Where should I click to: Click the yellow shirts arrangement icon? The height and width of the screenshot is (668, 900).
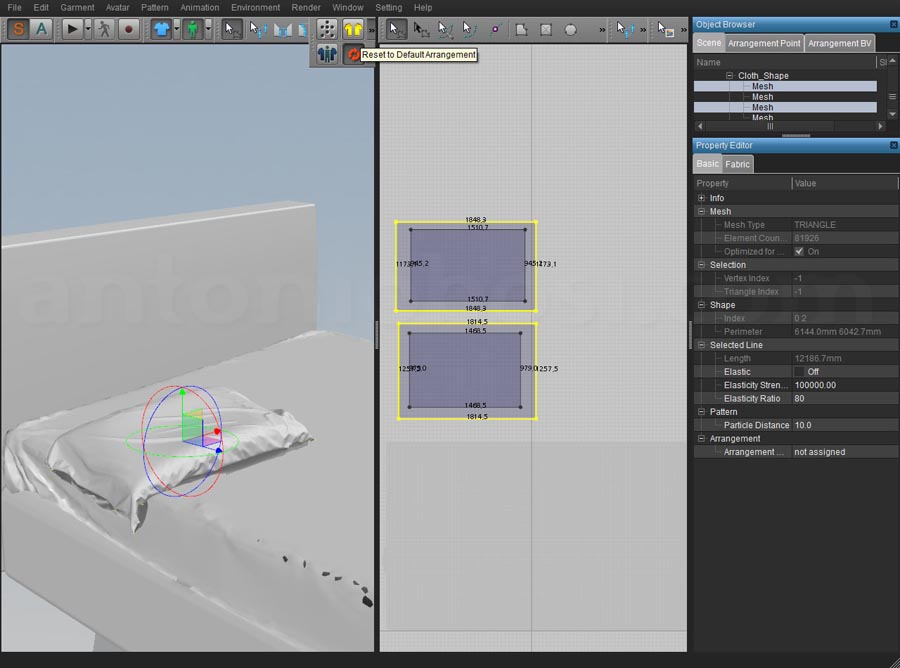(353, 29)
